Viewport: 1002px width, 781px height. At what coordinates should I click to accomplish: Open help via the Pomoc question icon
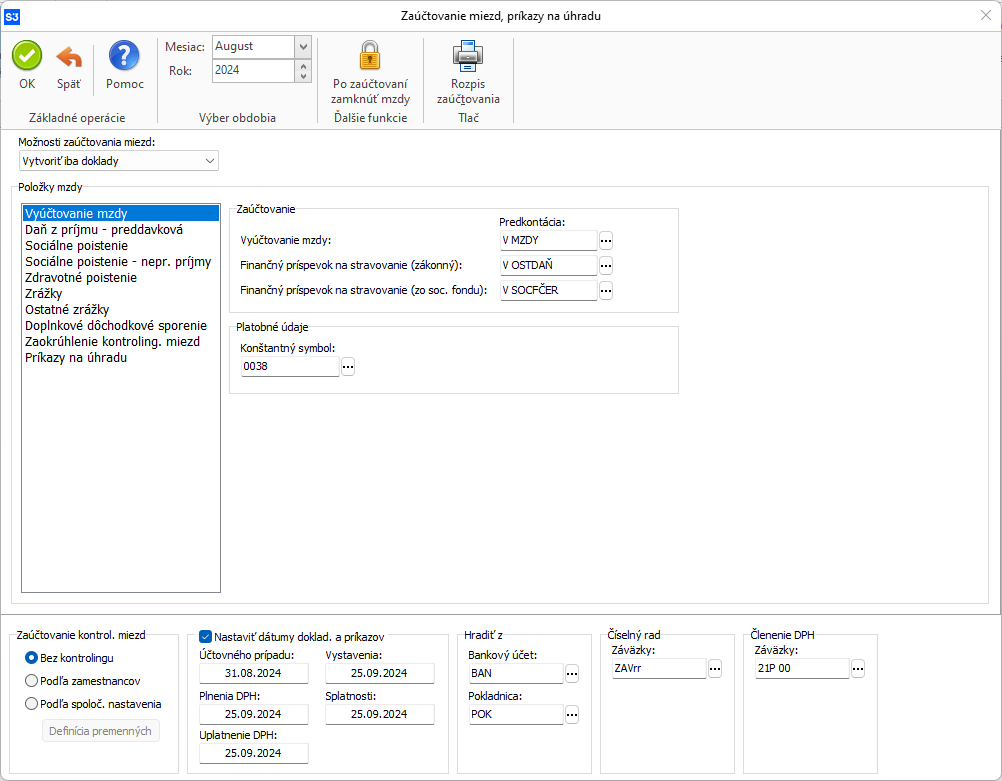[x=124, y=56]
